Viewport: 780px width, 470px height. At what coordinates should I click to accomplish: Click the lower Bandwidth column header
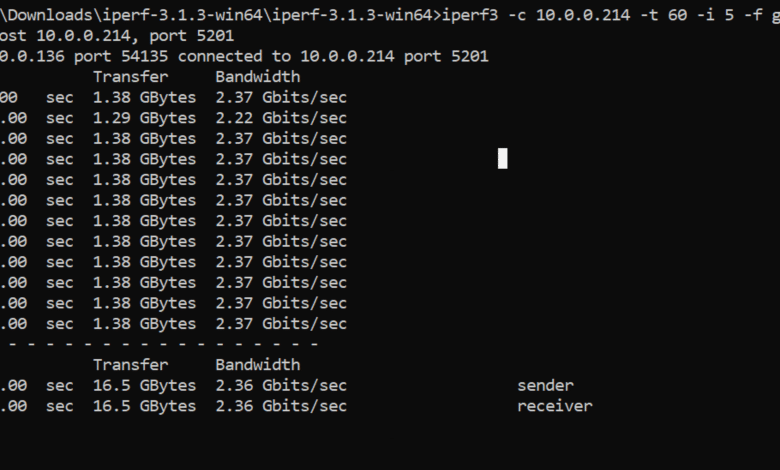[258, 365]
